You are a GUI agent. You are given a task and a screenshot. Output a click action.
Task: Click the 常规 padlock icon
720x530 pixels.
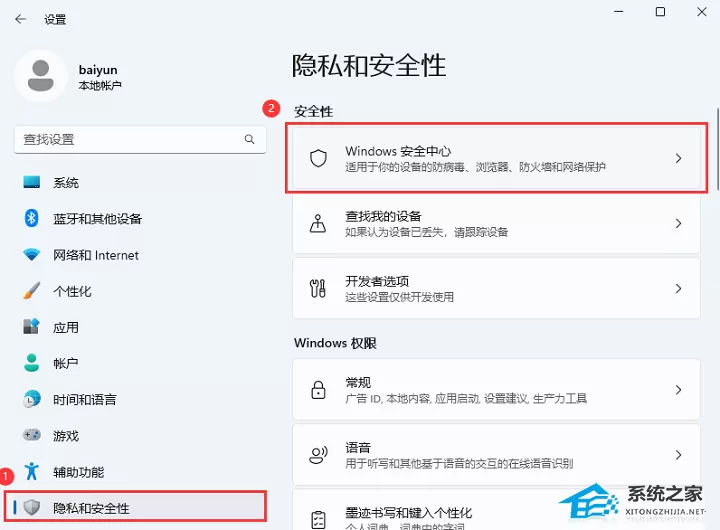(318, 389)
